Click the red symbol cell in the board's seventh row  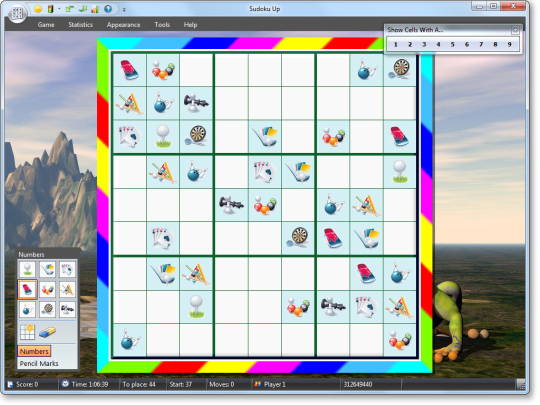[366, 273]
